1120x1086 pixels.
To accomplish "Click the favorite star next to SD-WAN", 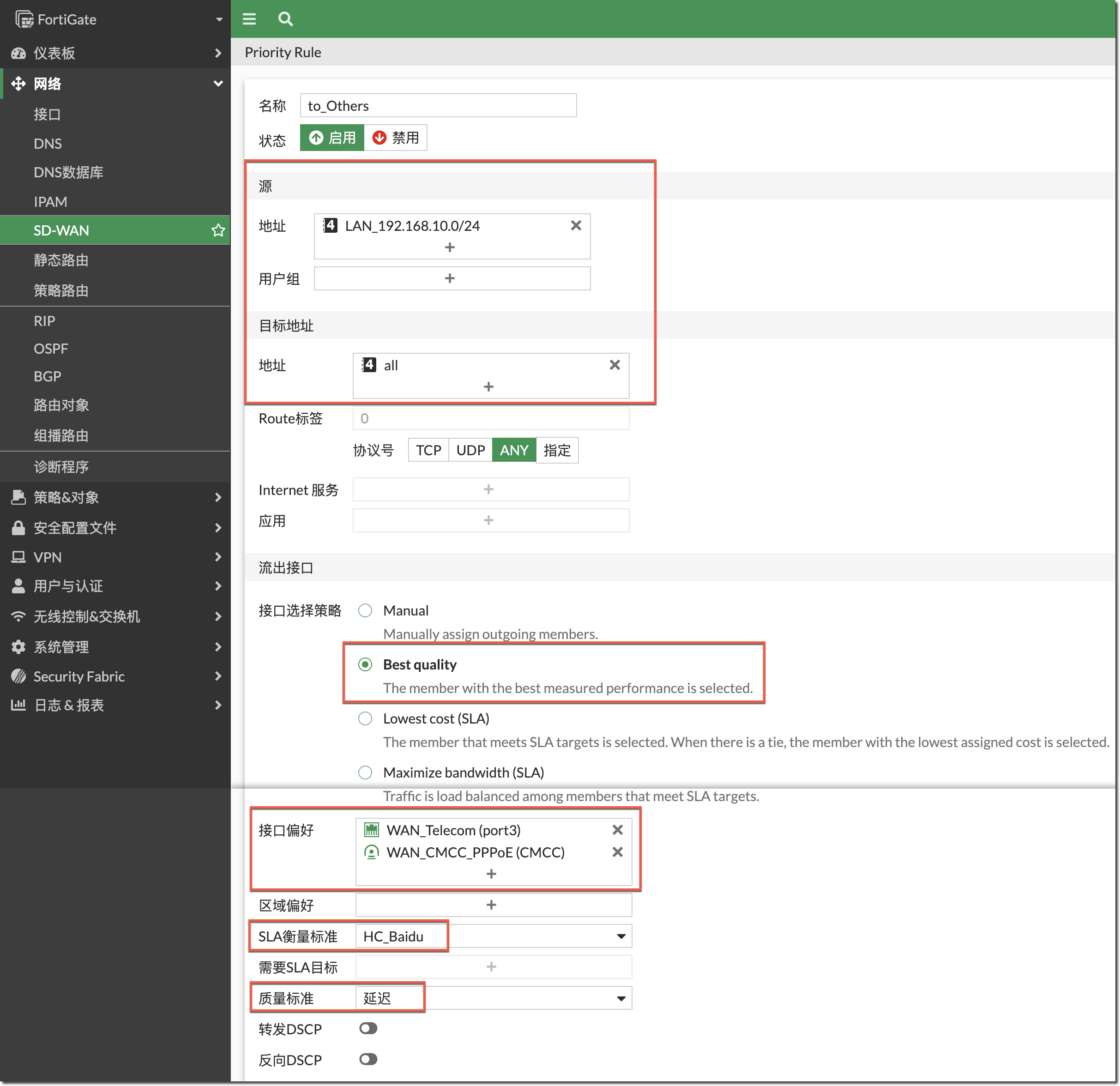I will [x=218, y=230].
